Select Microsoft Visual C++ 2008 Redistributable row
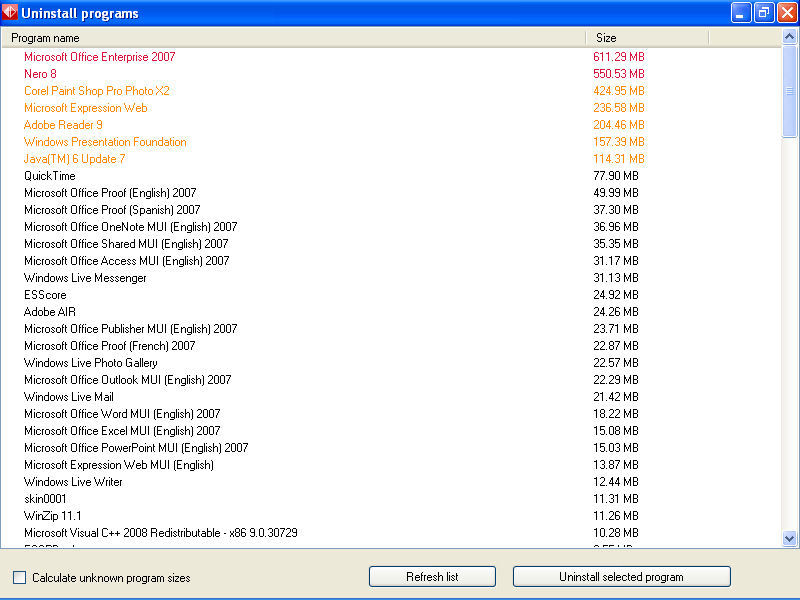Screen dimensions: 800x600 coord(161,533)
